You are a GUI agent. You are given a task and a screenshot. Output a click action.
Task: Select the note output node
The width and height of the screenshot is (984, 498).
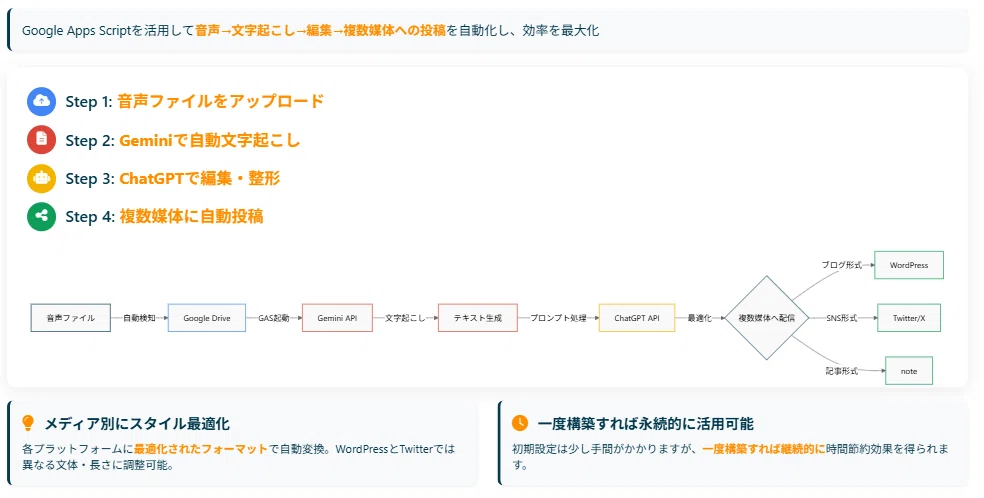point(909,371)
